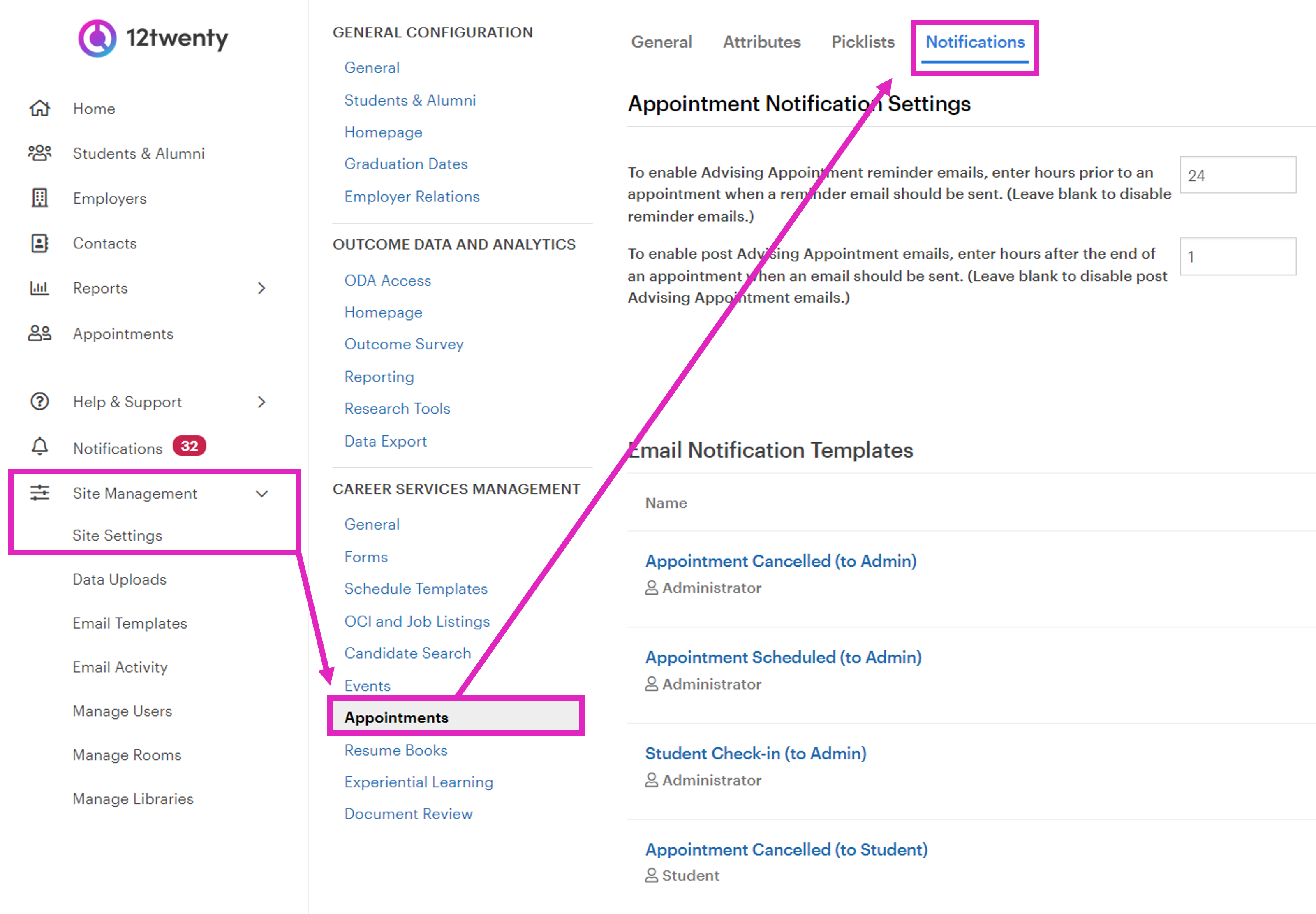Click the reminder hours field showing 24
This screenshot has width=1316, height=914.
tap(1238, 175)
